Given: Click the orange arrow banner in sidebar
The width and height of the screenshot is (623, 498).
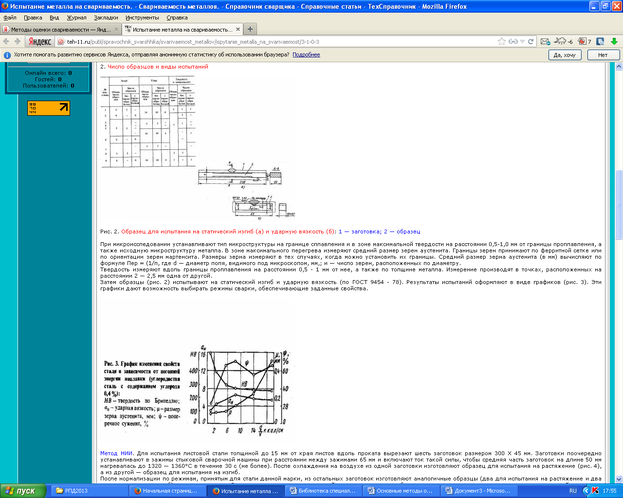Looking at the screenshot, I should coord(48,108).
